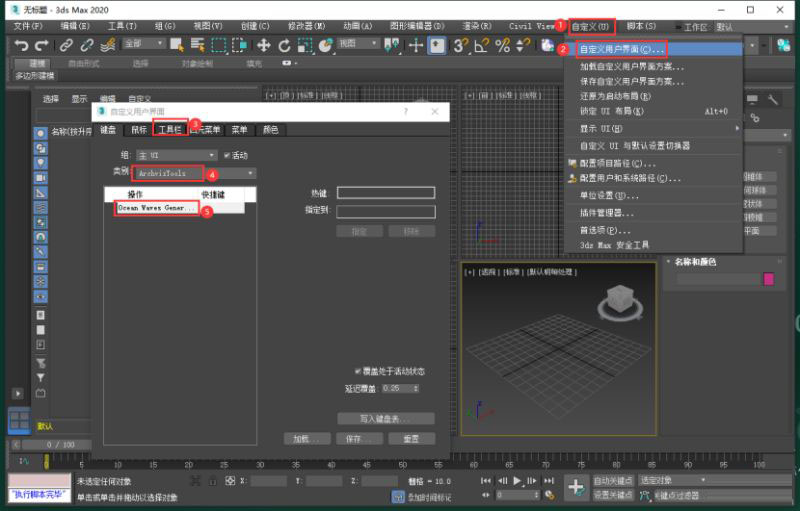Click the 重置 button in dialog
The width and height of the screenshot is (800, 511).
point(411,439)
